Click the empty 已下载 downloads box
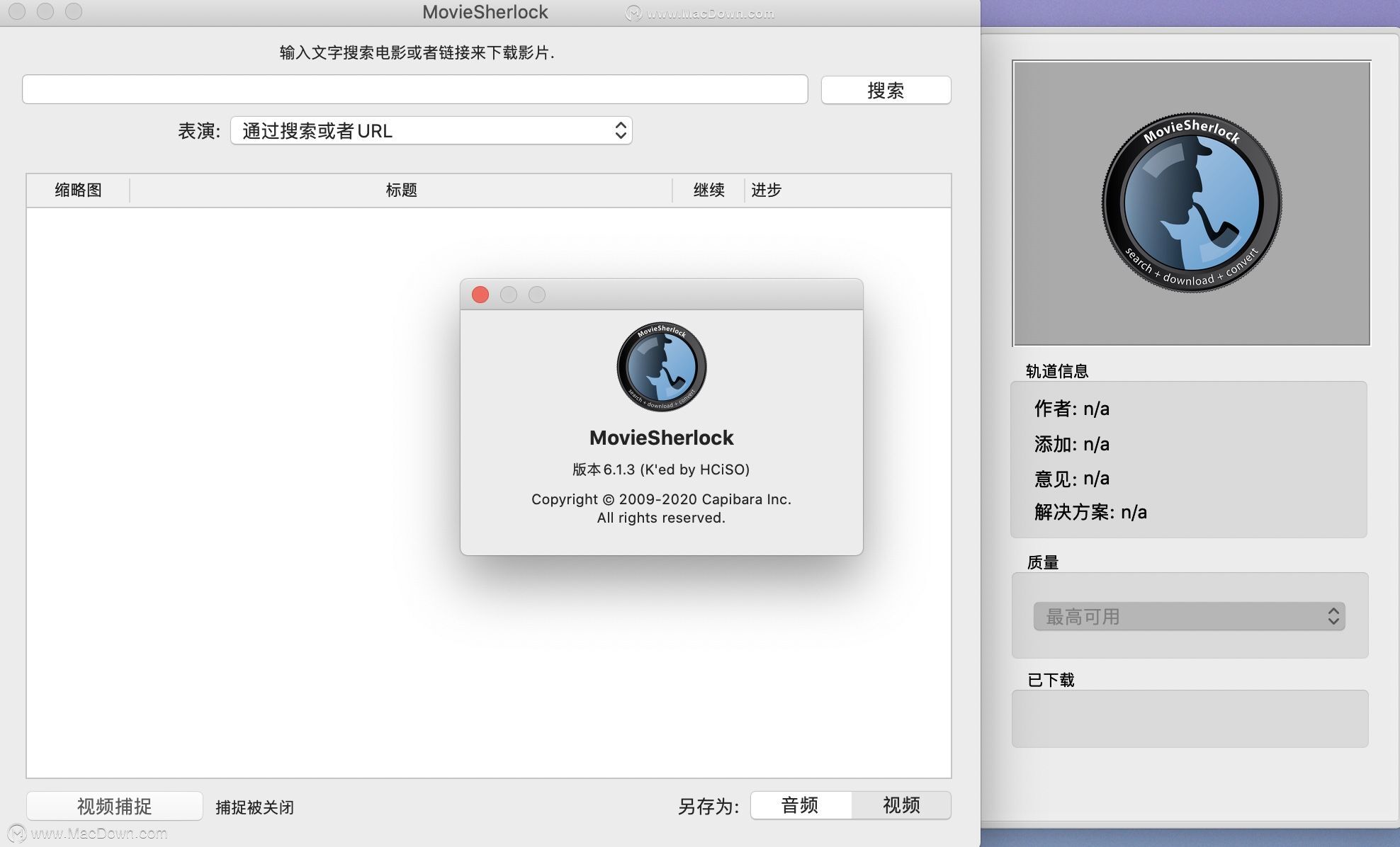This screenshot has height=847, width=1400. point(1190,719)
